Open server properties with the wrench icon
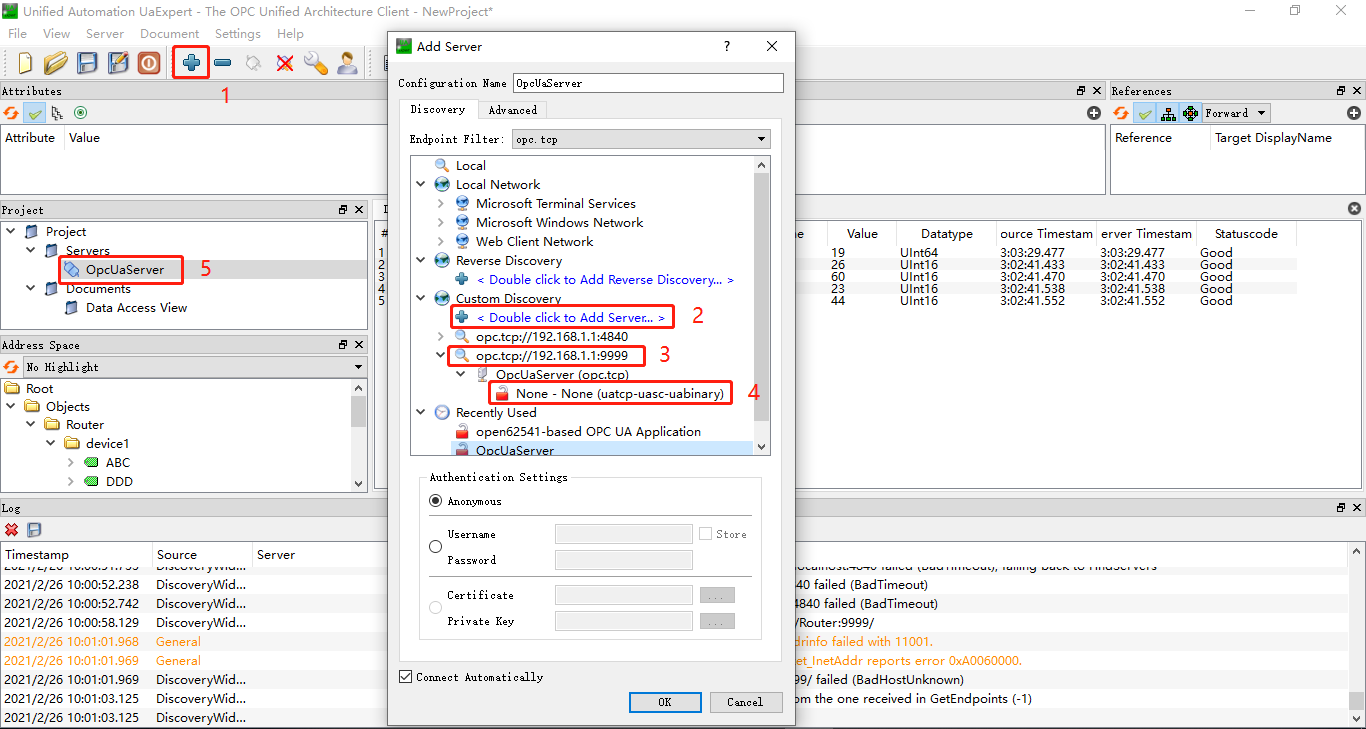The width and height of the screenshot is (1366, 729). click(316, 63)
